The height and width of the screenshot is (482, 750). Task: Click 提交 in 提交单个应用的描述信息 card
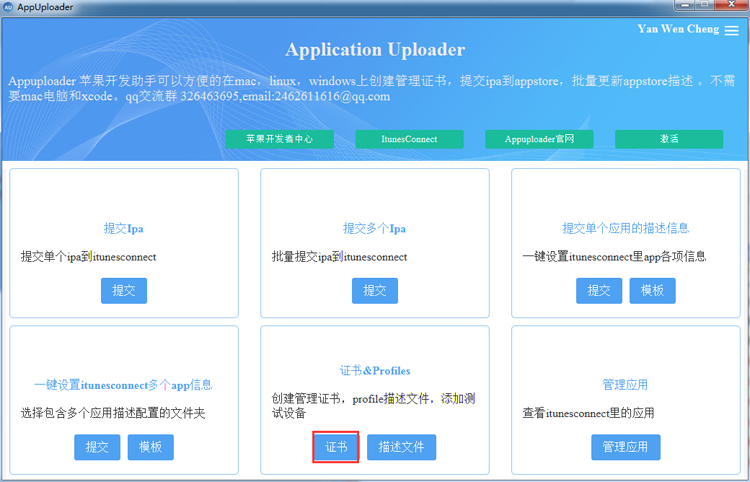point(599,291)
